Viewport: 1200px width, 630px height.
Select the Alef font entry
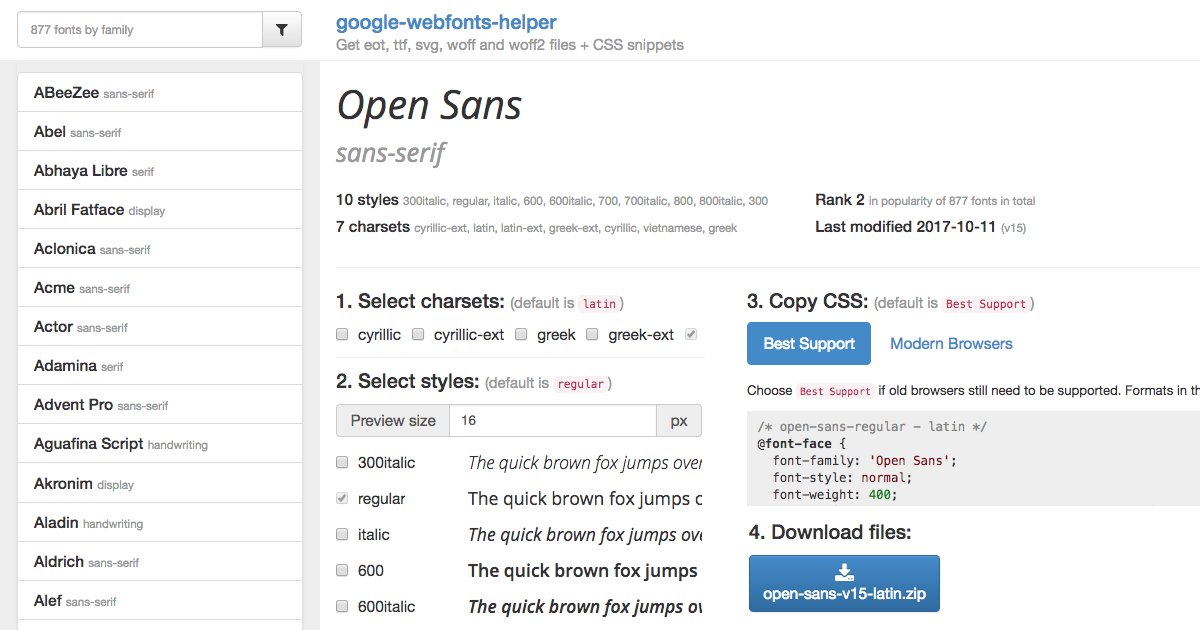click(160, 601)
